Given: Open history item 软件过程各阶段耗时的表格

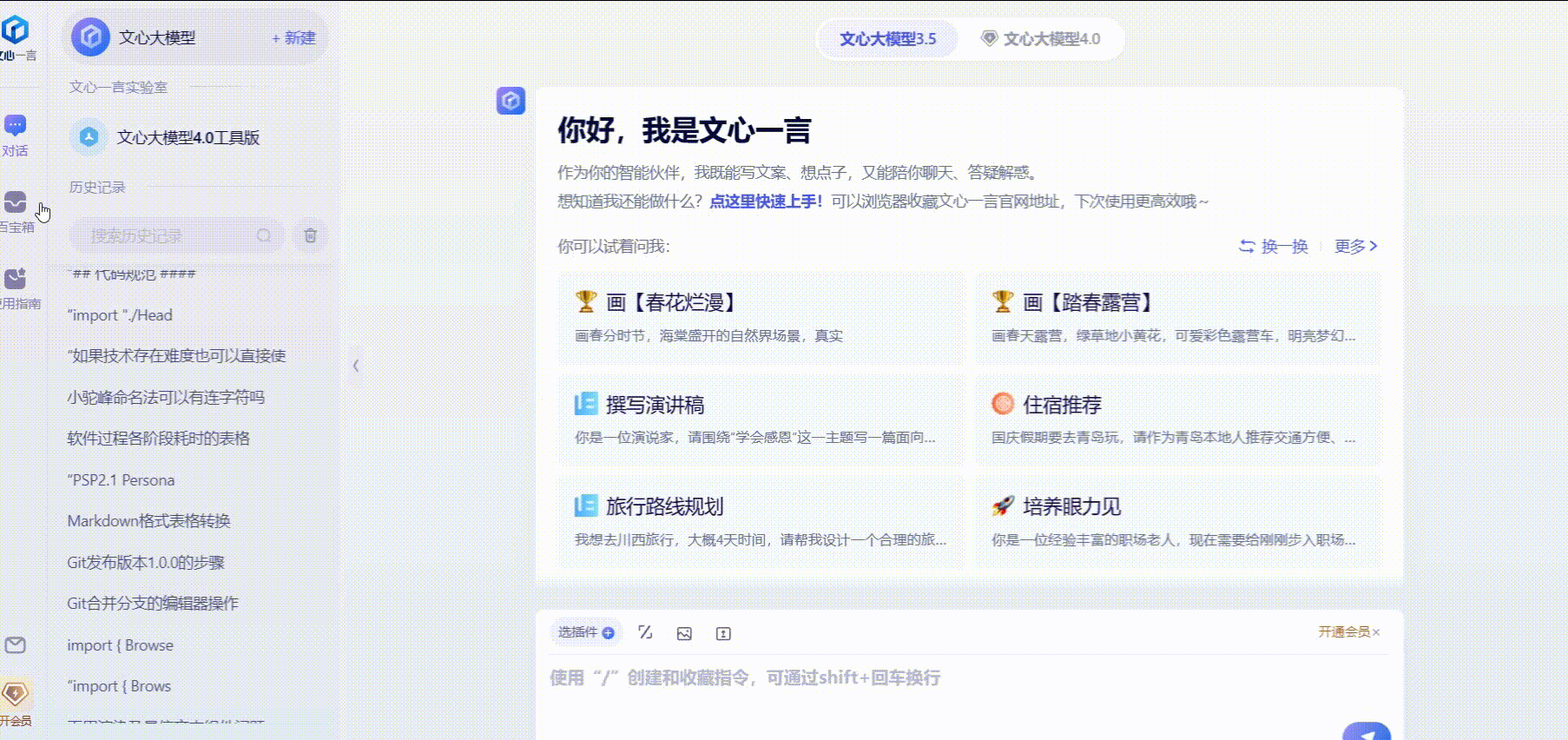Looking at the screenshot, I should [x=159, y=439].
